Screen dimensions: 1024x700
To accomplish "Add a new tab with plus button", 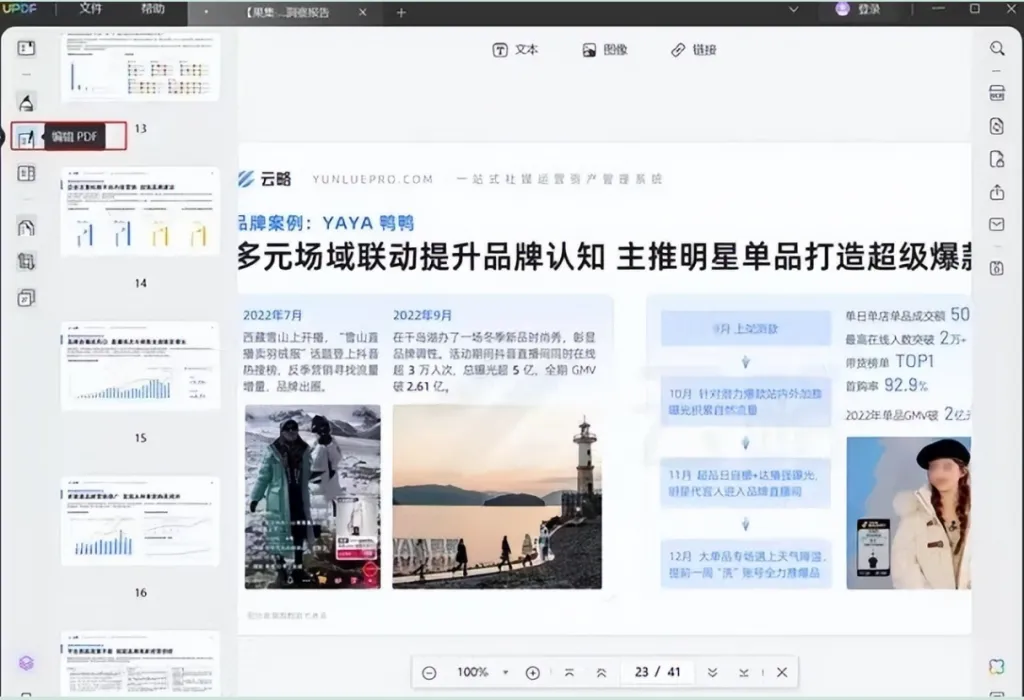I will (401, 12).
